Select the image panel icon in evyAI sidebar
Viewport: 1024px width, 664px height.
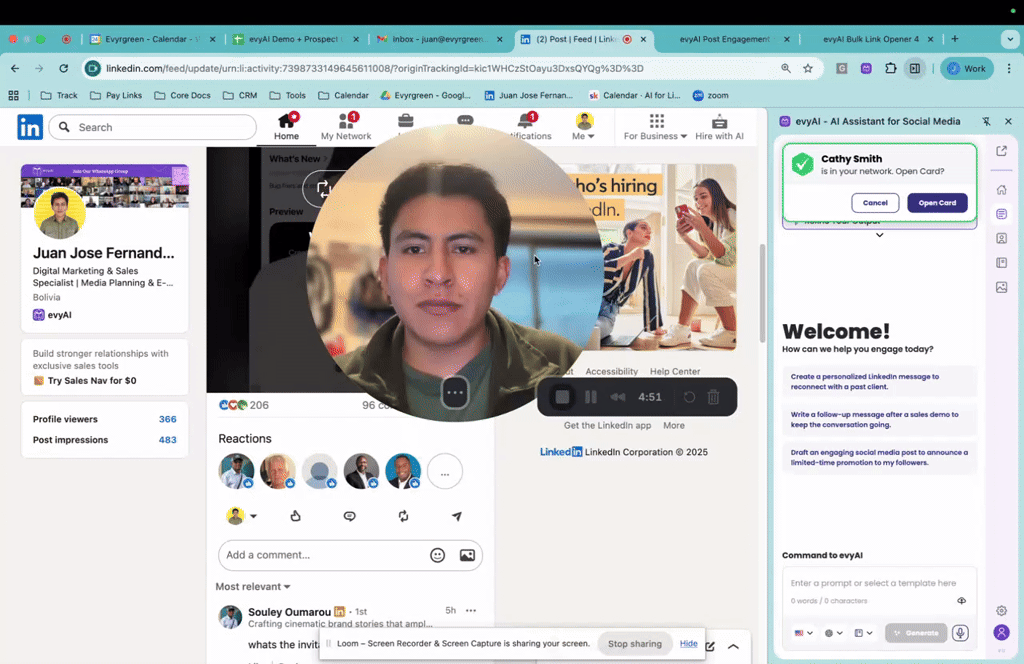coord(1002,287)
